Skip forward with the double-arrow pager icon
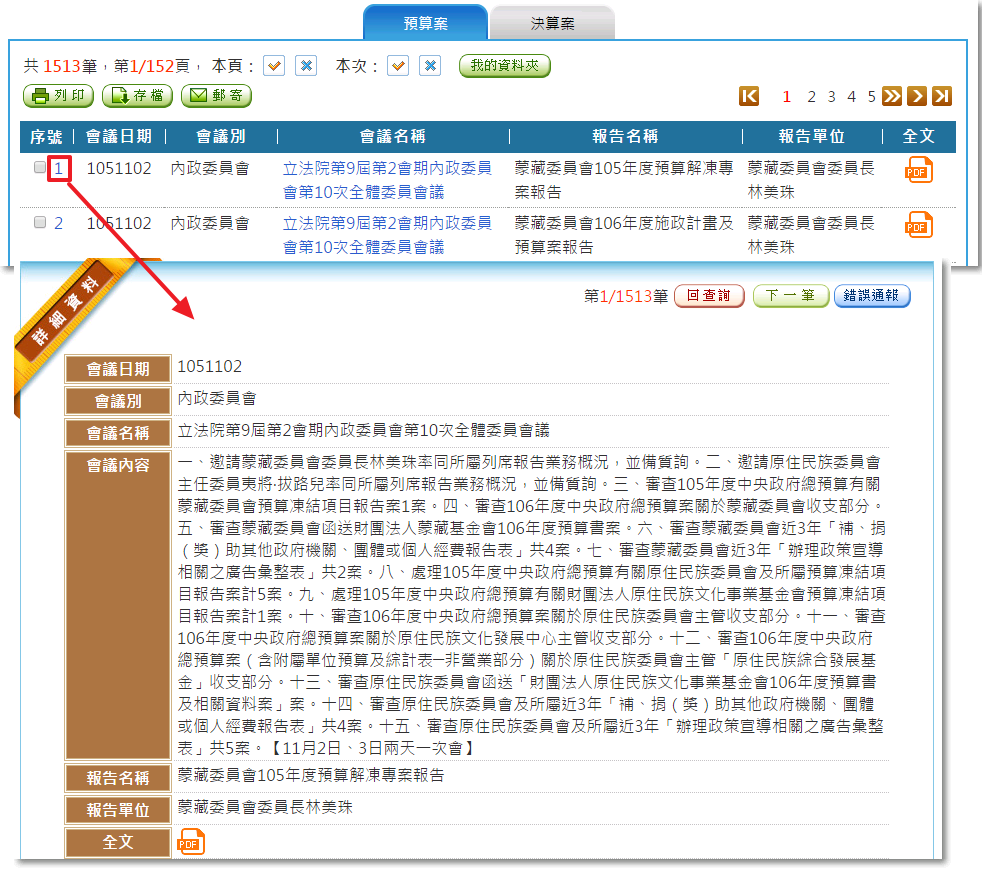 (x=892, y=96)
